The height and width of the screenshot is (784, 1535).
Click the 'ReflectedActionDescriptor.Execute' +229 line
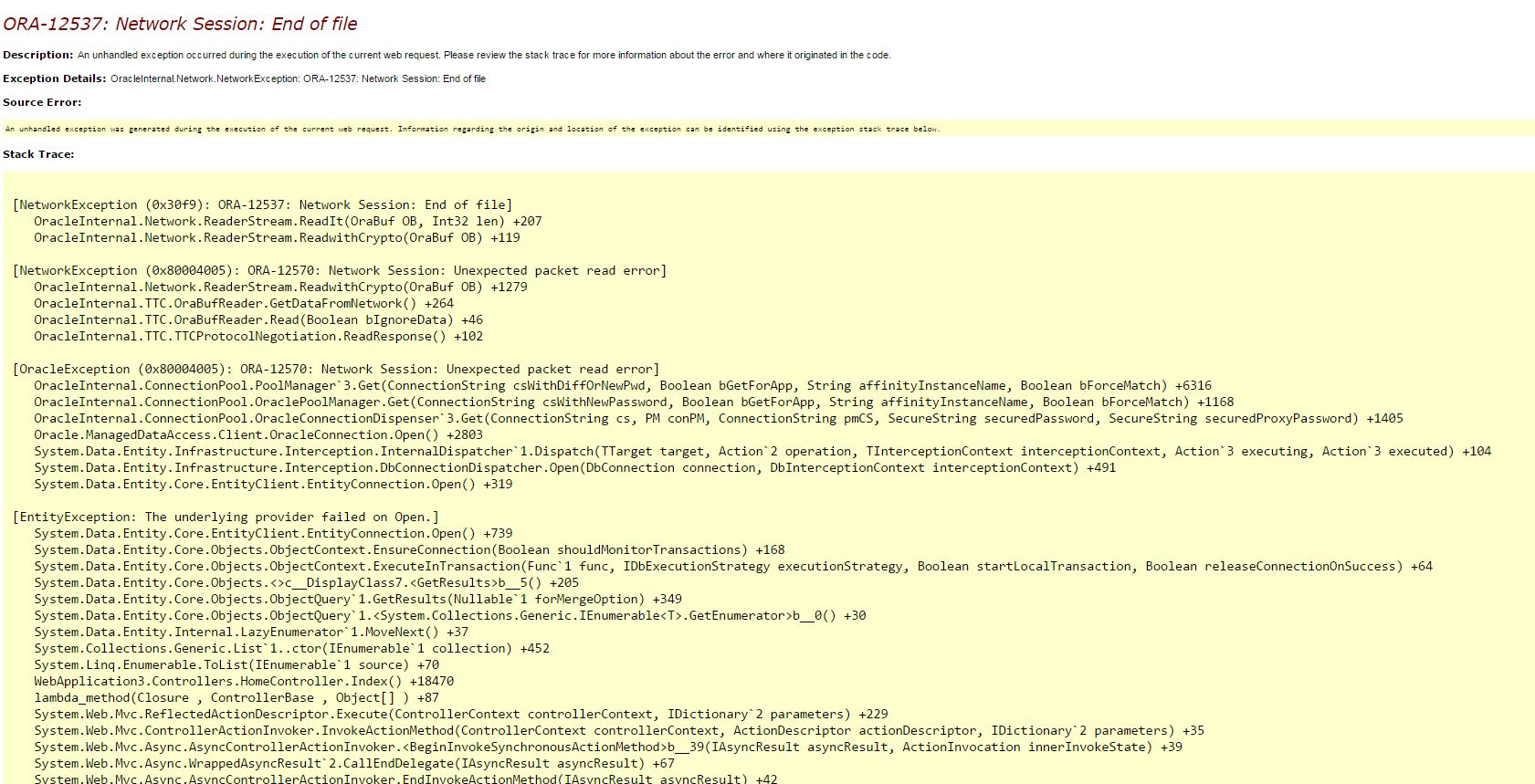pos(461,715)
